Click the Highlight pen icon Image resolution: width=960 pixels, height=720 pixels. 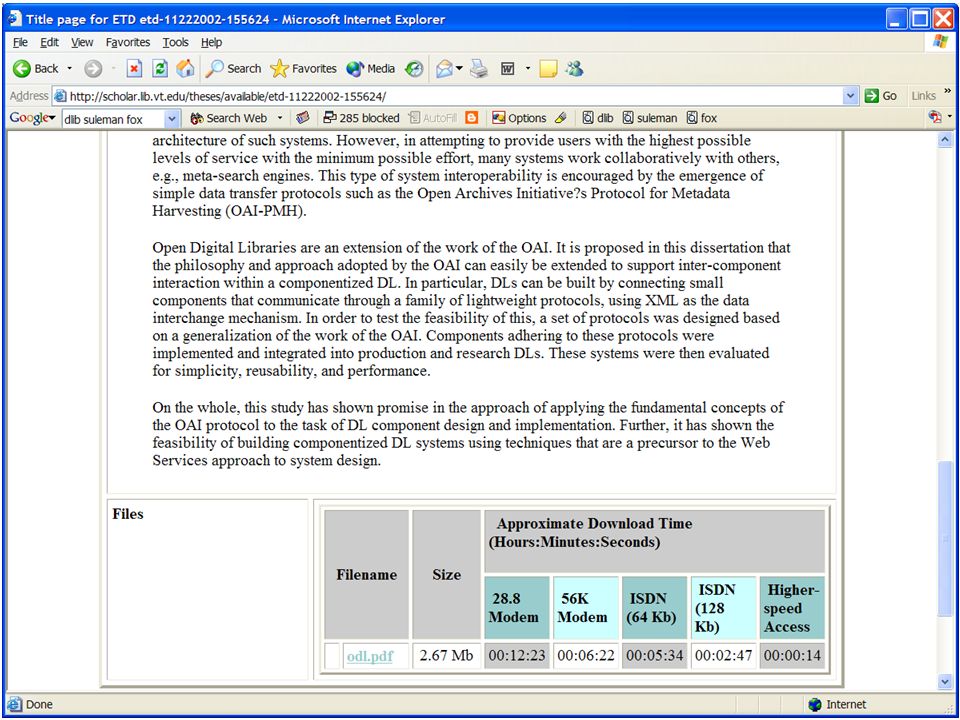coord(561,118)
